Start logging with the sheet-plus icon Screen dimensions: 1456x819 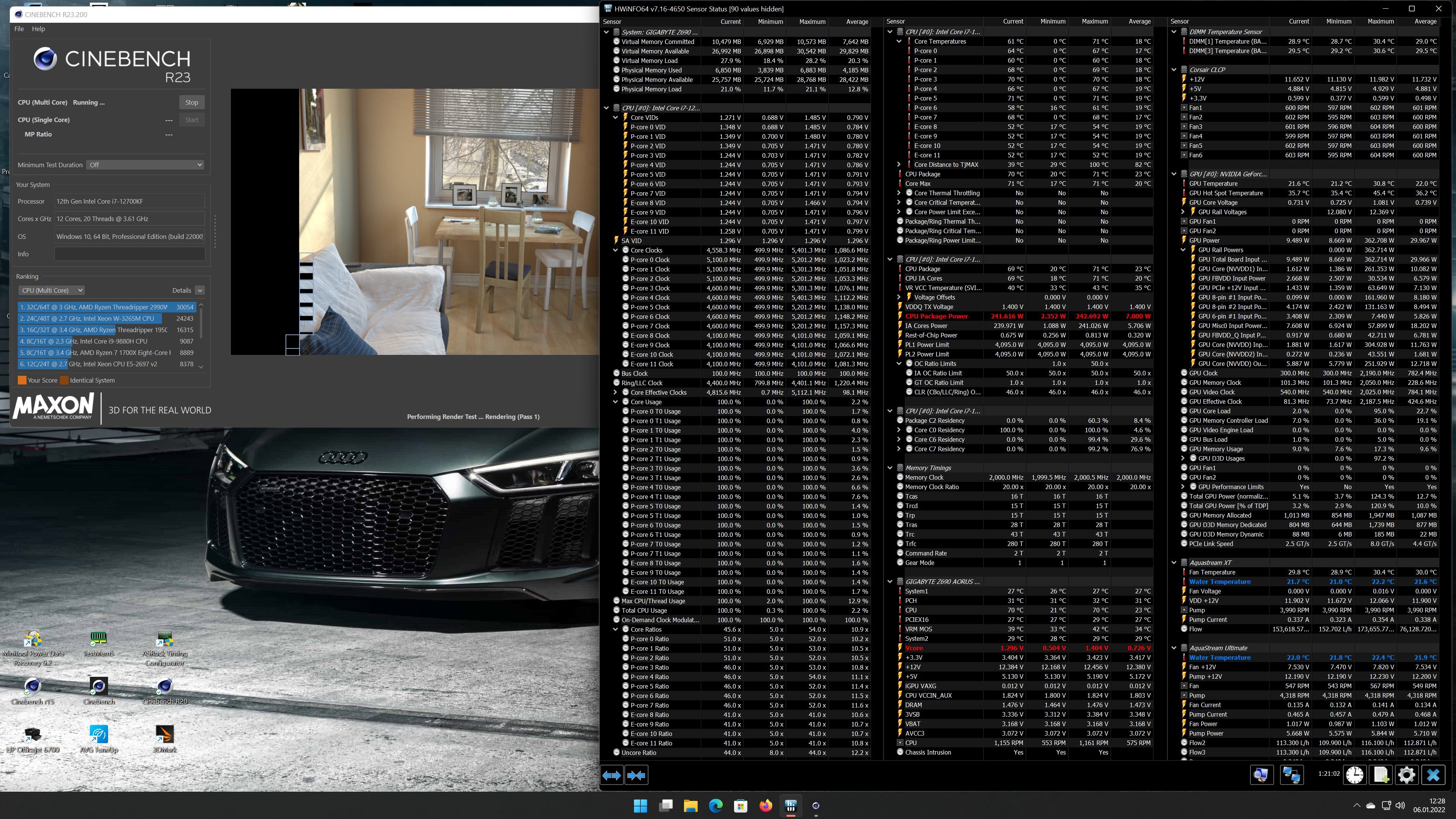click(1380, 775)
